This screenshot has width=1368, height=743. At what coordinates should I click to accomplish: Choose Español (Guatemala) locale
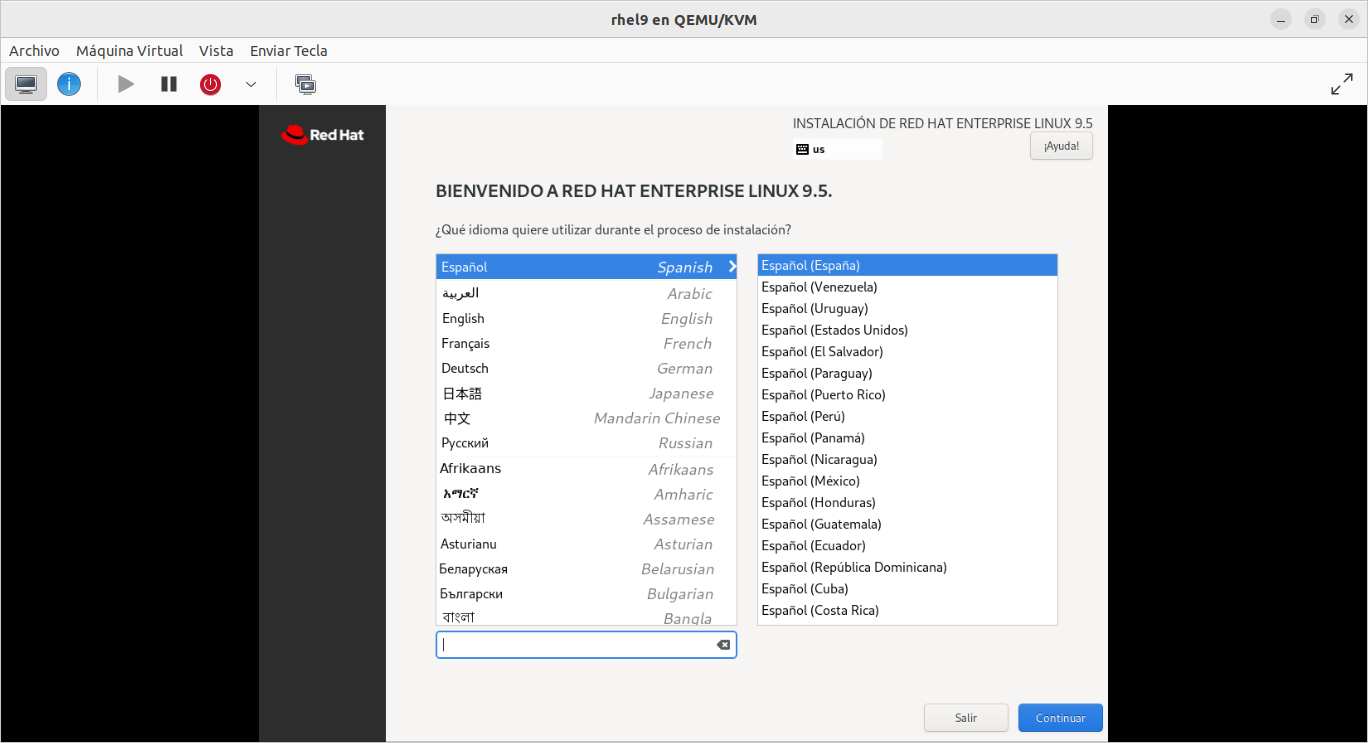coord(907,524)
